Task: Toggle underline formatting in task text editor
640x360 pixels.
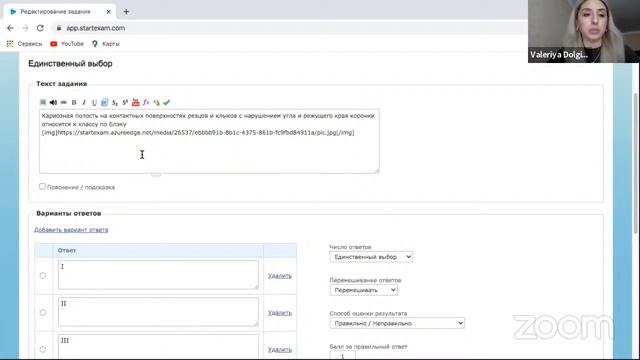Action: coord(94,102)
